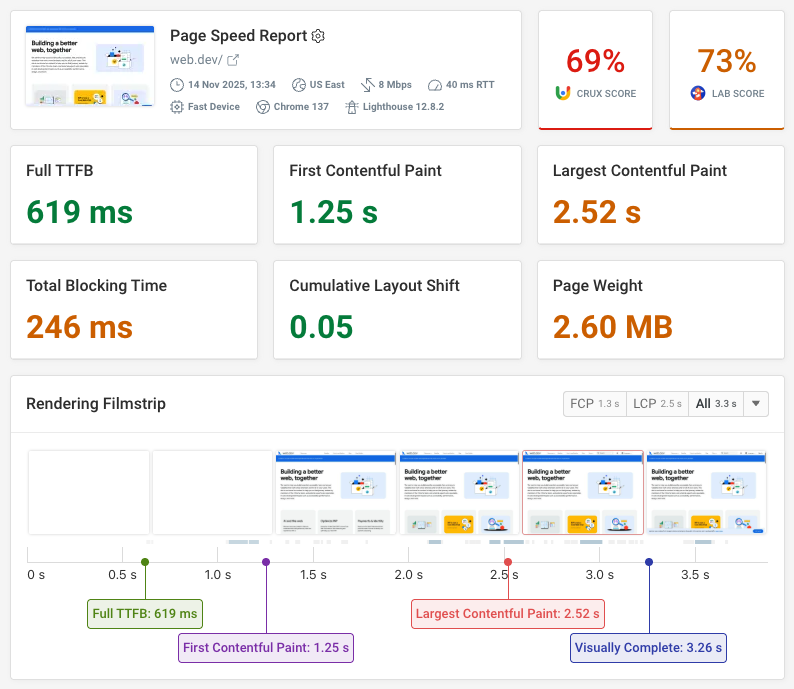Open the Page Speed Report settings gear
Image resolution: width=794 pixels, height=689 pixels.
tap(318, 36)
